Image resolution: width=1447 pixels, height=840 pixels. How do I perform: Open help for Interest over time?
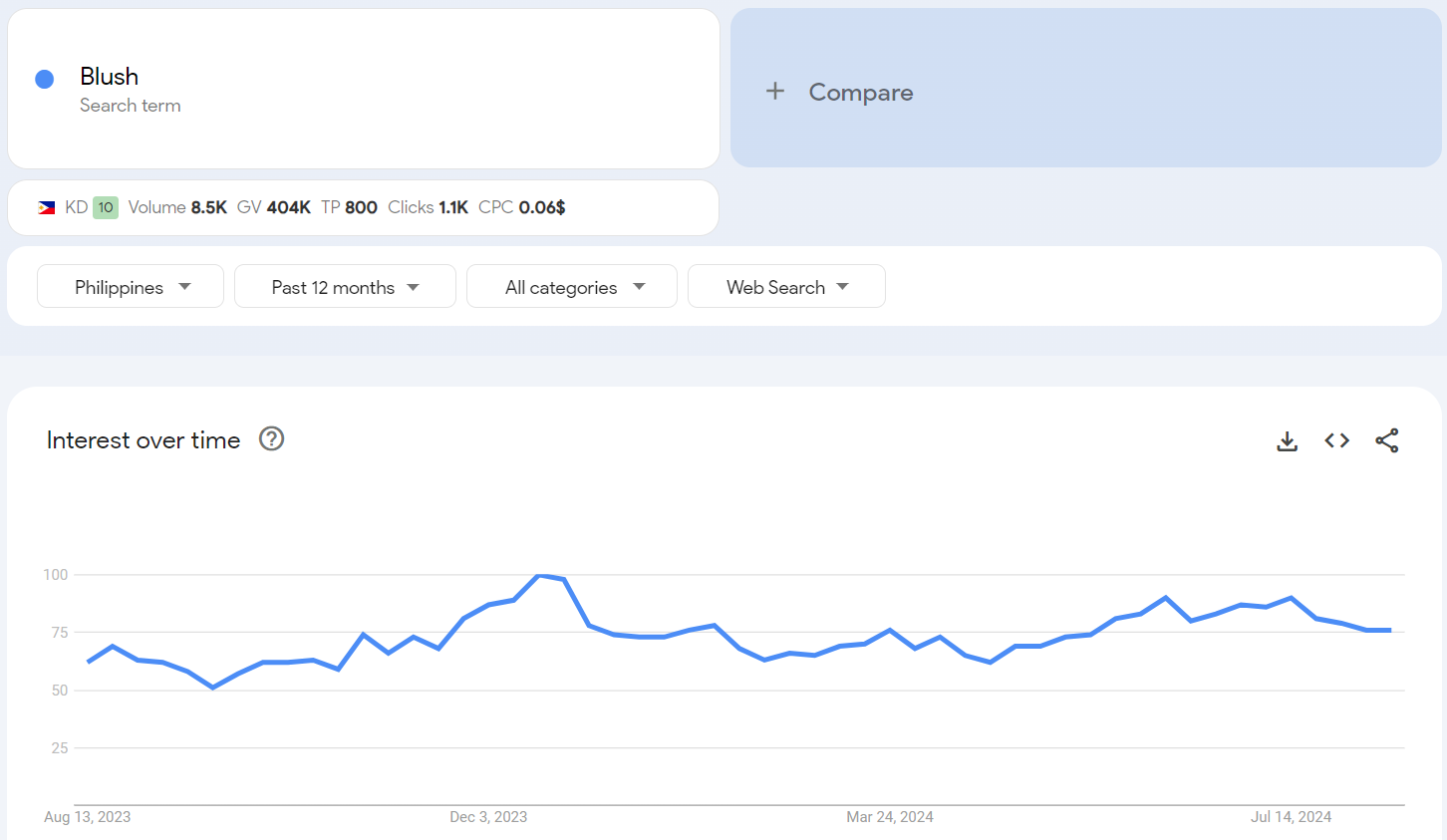(x=271, y=438)
